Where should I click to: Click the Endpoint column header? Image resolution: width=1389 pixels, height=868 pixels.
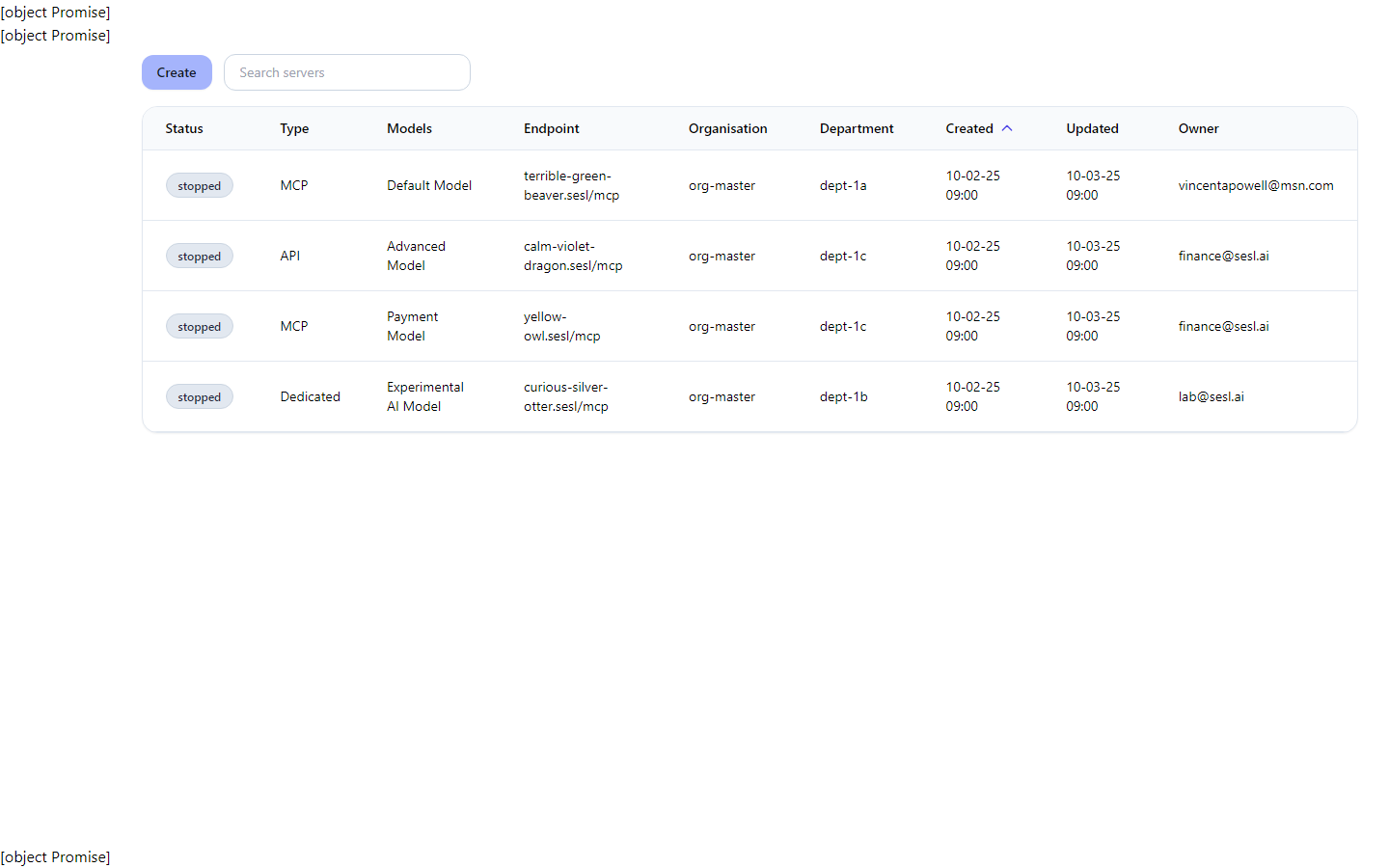551,128
